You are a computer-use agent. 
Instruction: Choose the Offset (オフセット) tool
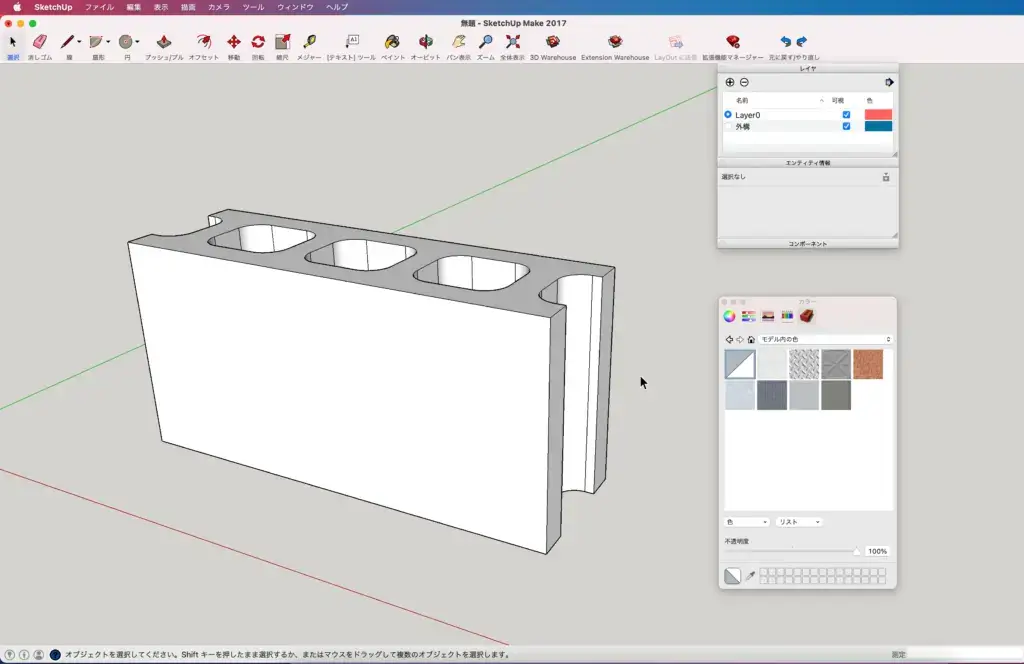[204, 42]
